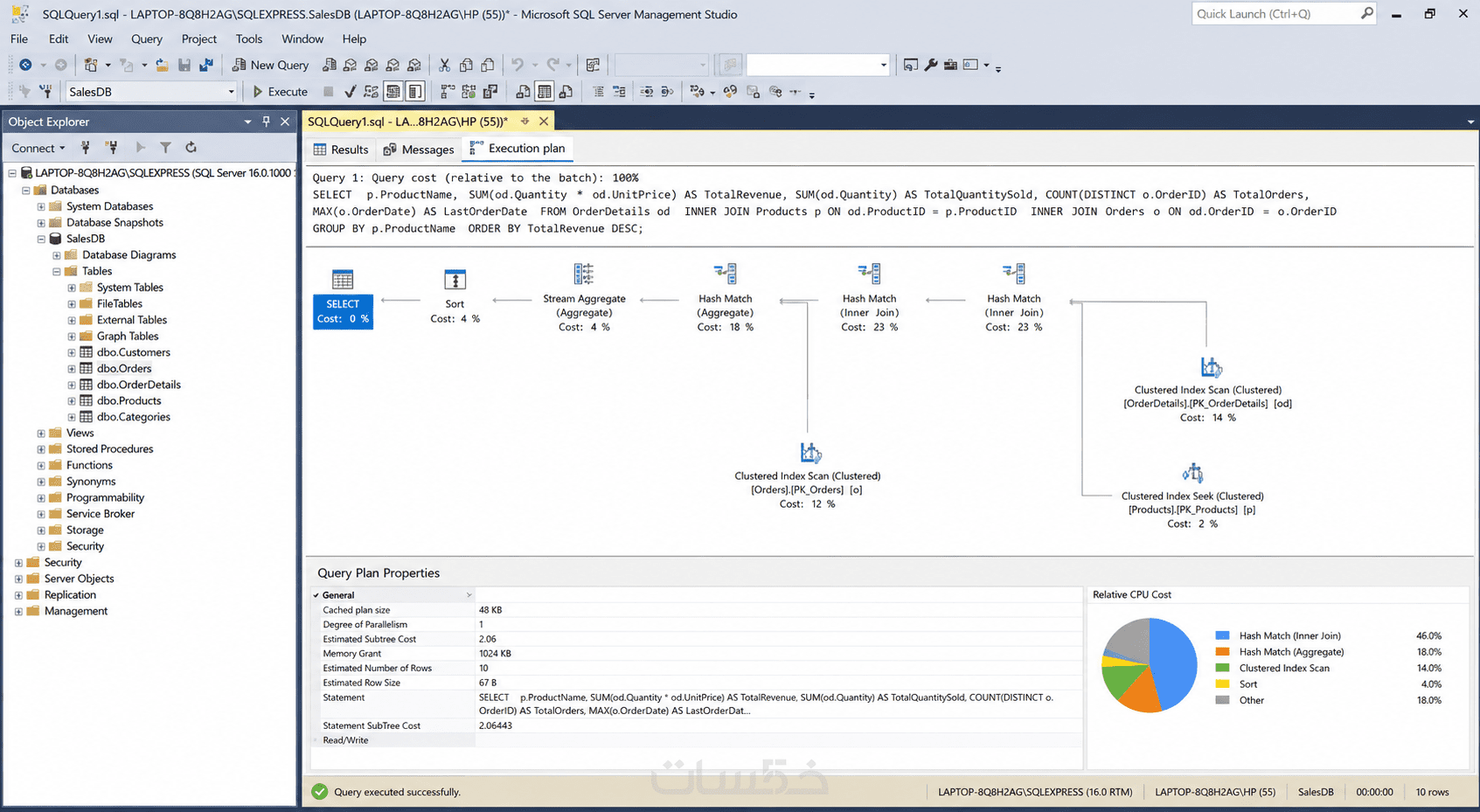1480x812 pixels.
Task: Click the SELECT result node in the plan
Action: pos(343,311)
